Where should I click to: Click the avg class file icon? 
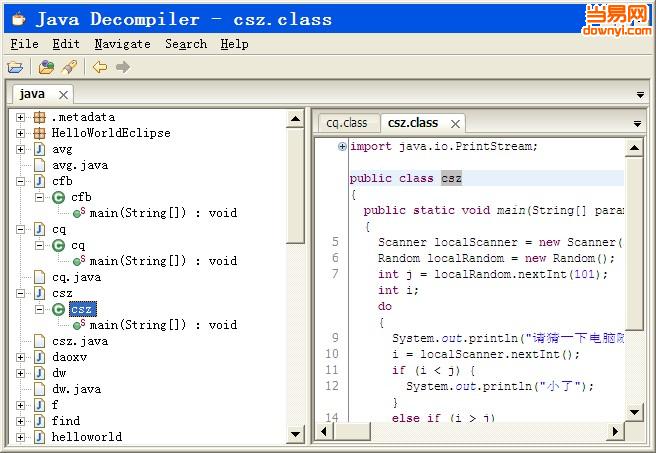pyautogui.click(x=39, y=149)
